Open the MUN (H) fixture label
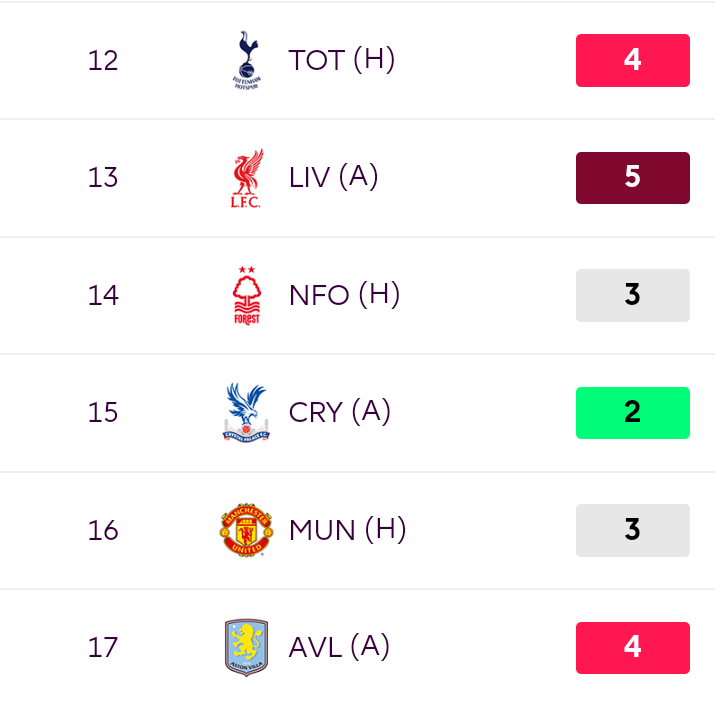This screenshot has height=706, width=715. tap(347, 530)
